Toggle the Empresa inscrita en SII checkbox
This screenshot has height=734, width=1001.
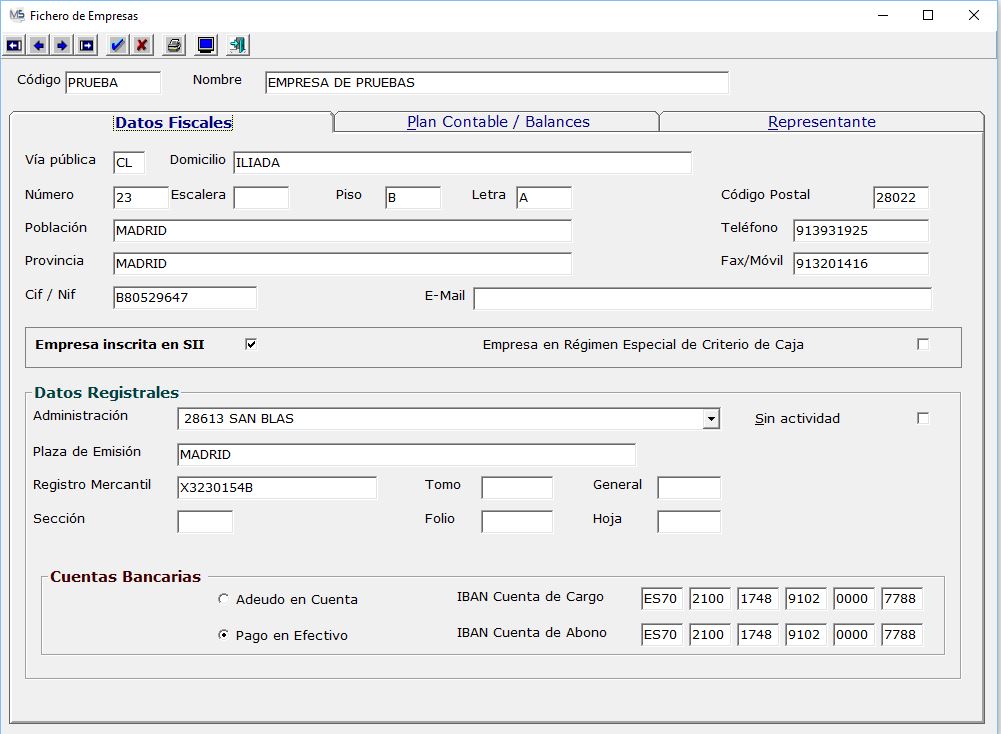pos(251,345)
